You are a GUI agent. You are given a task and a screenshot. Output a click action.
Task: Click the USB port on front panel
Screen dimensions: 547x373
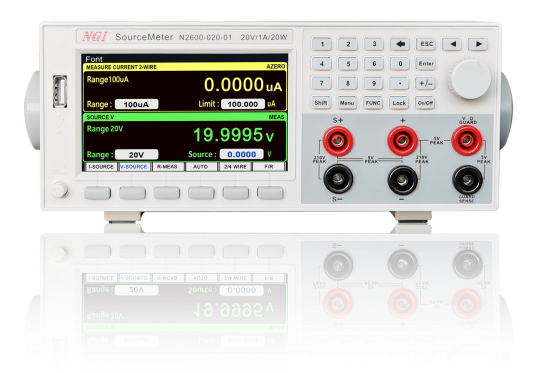coord(60,91)
